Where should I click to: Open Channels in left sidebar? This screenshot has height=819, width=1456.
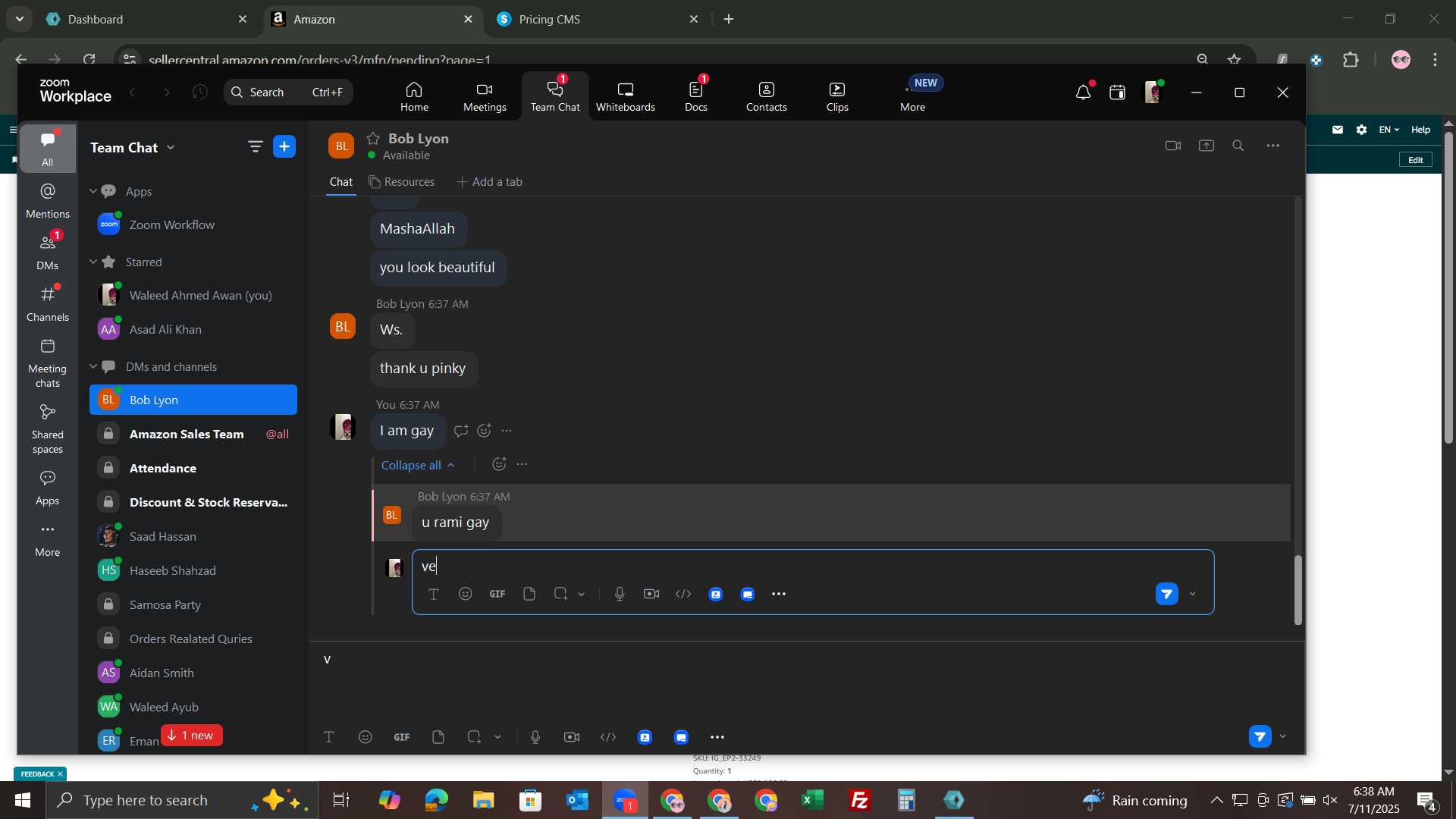click(47, 304)
